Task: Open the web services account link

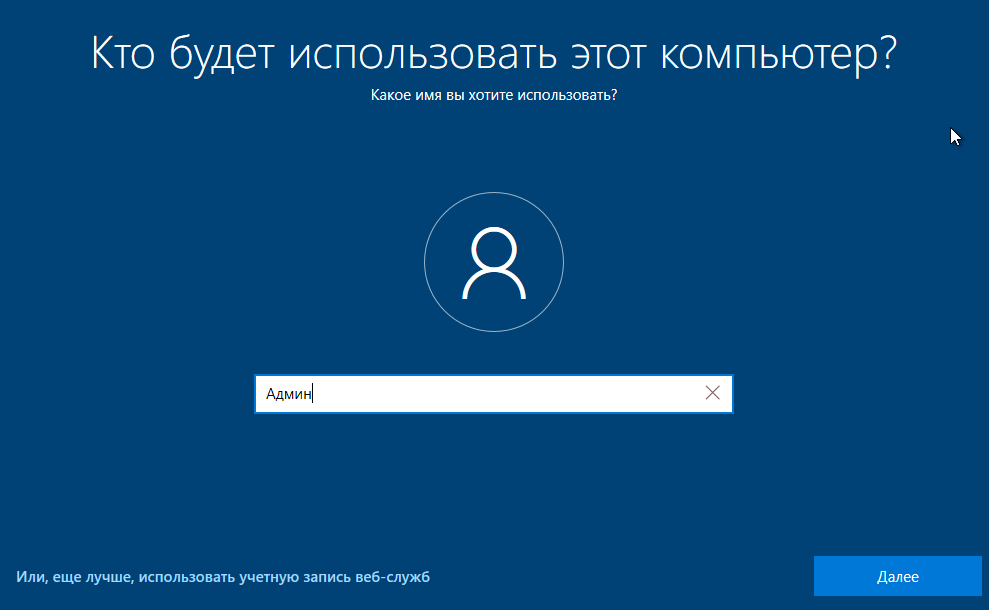Action: 223,577
